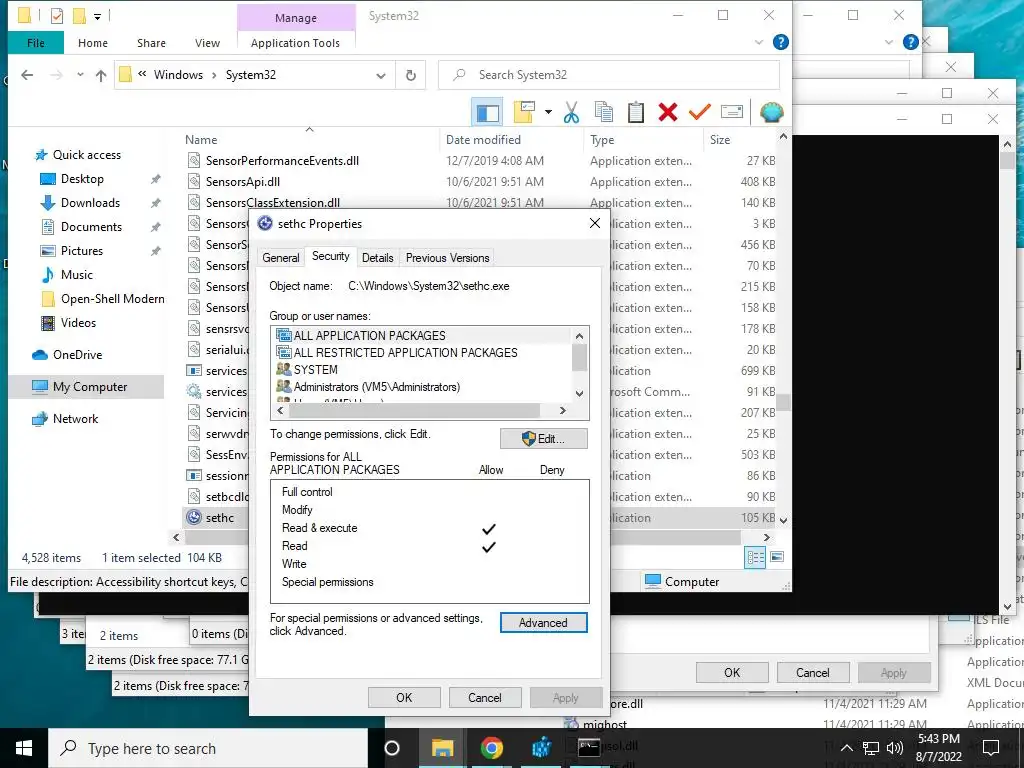Open the Share ribbon tab
Viewport: 1024px width, 768px height.
pos(151,43)
